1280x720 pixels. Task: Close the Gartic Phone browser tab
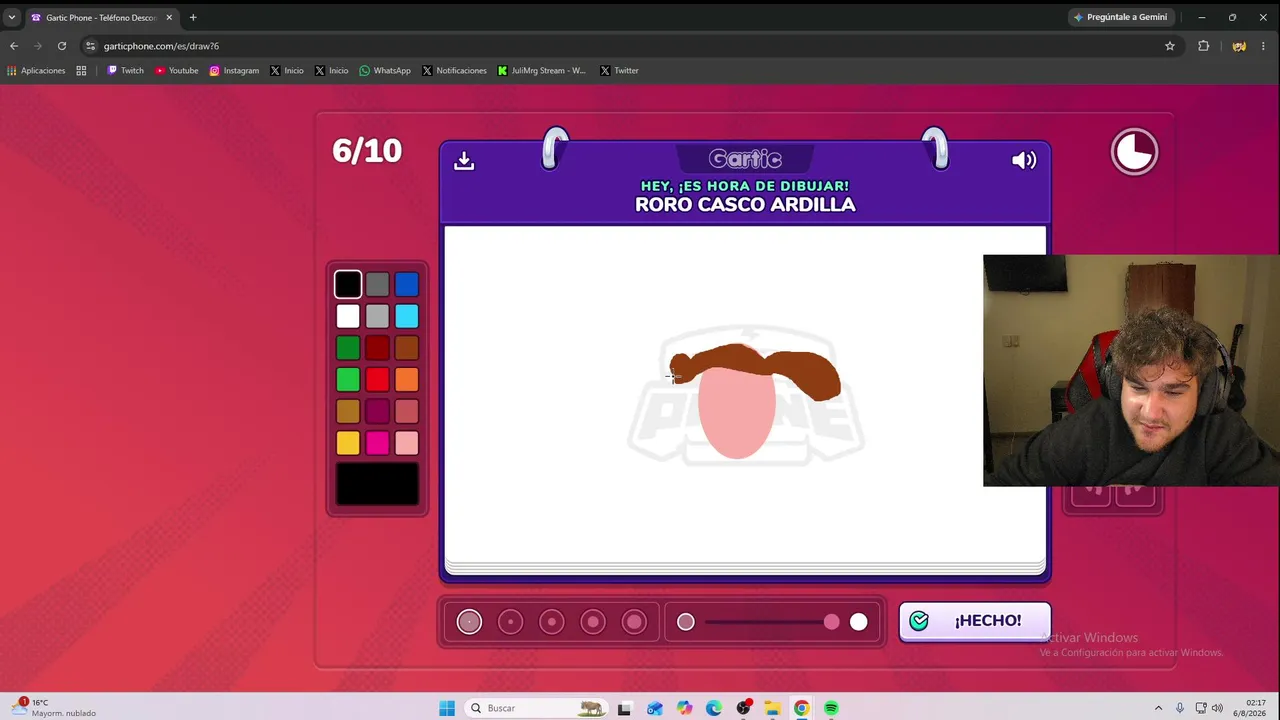[x=169, y=17]
